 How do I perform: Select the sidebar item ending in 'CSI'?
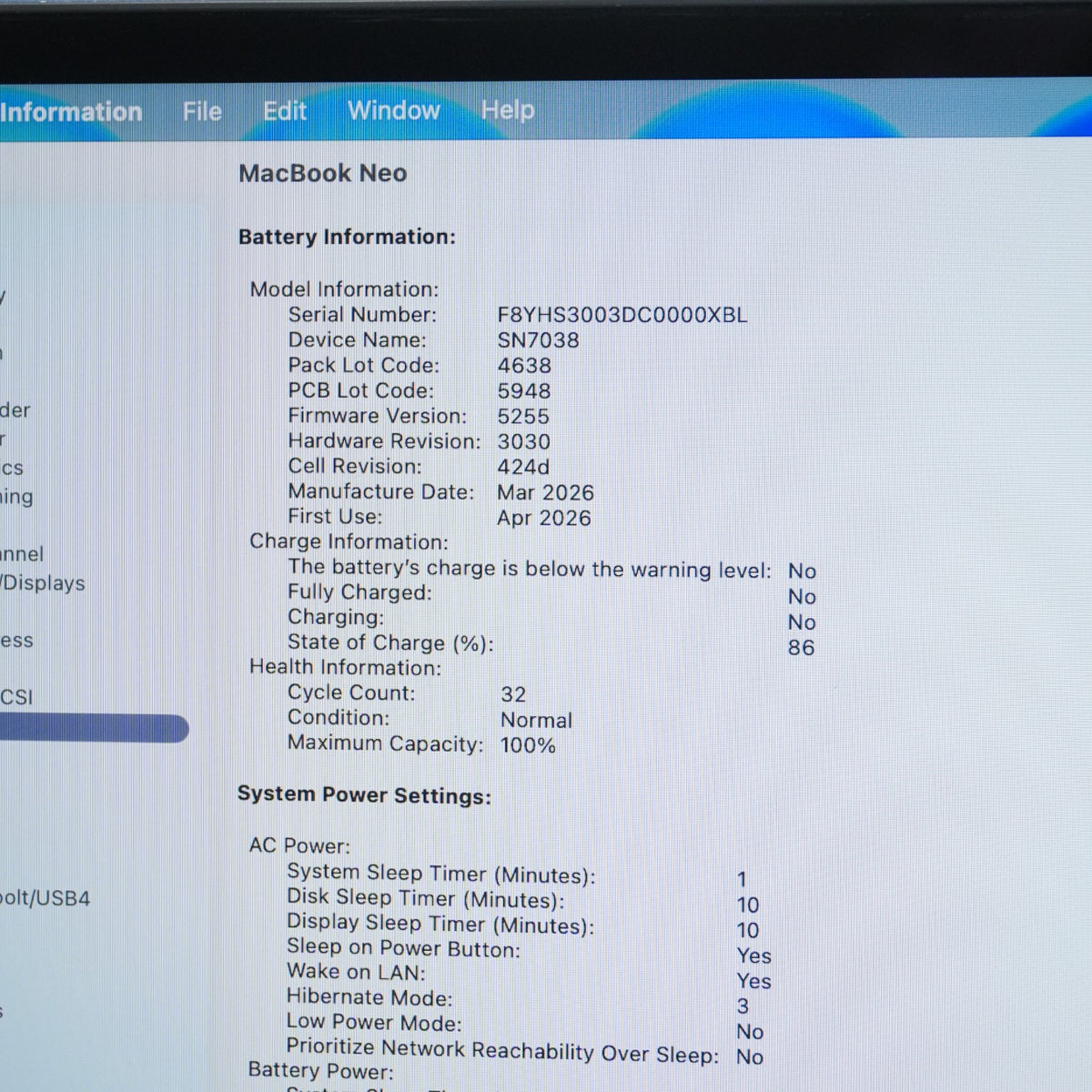(16, 697)
